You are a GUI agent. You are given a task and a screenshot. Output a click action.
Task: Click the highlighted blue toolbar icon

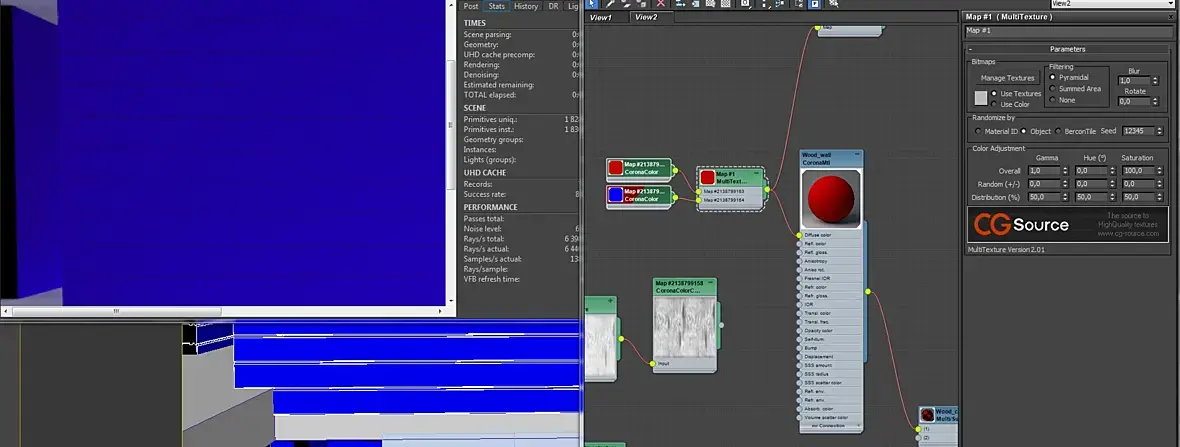(815, 4)
